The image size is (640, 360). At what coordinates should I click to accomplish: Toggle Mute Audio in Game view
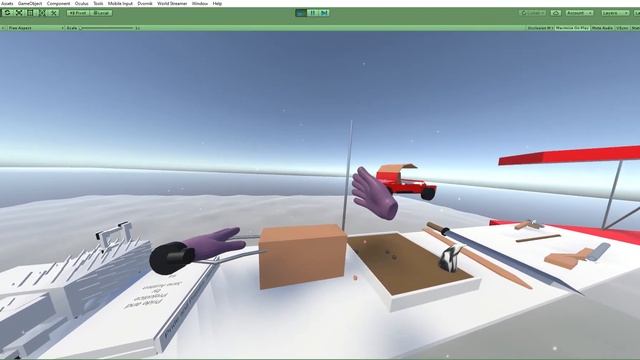602,28
